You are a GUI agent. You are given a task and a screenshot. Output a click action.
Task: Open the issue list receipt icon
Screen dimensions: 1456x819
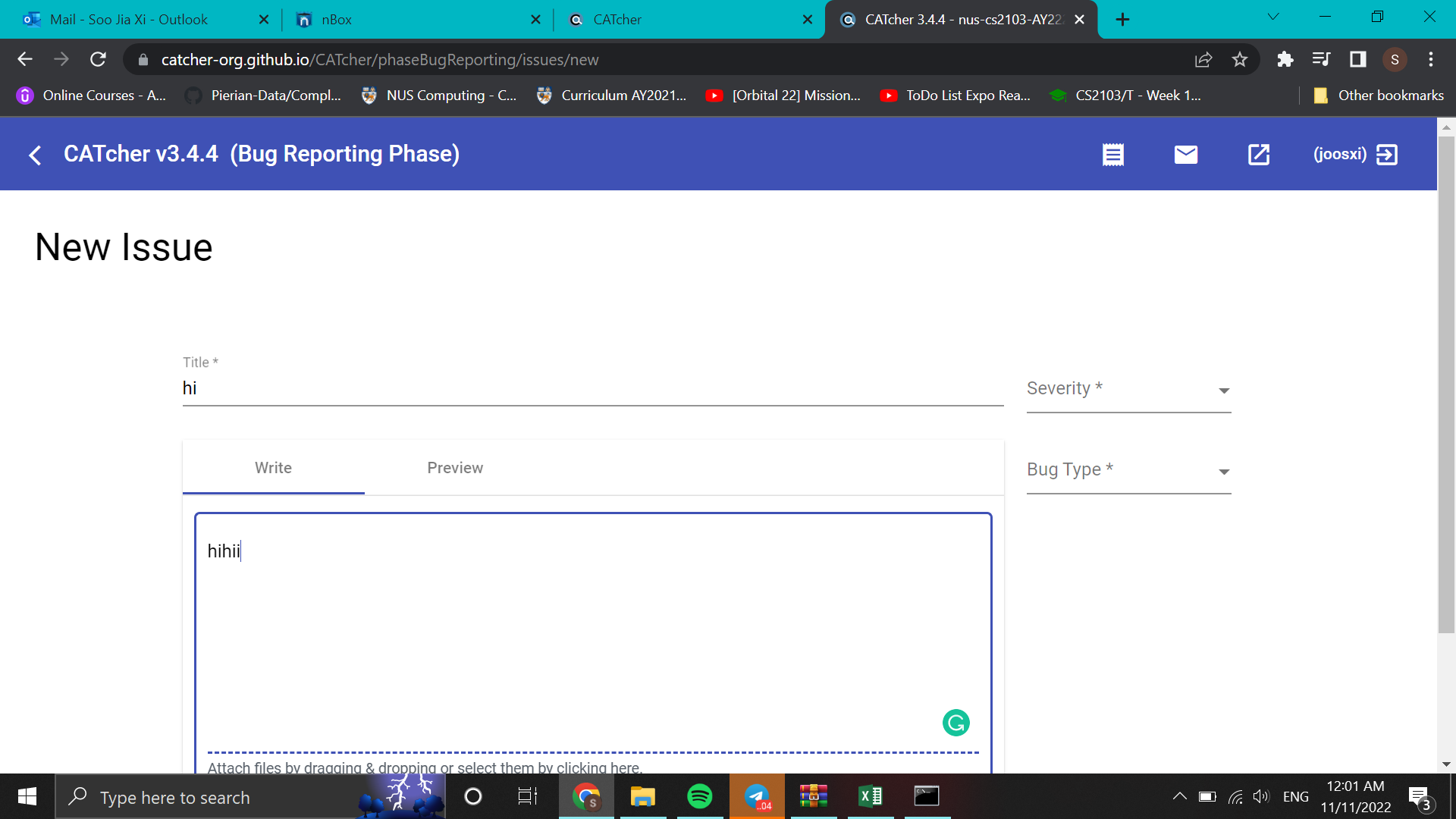(x=1112, y=155)
